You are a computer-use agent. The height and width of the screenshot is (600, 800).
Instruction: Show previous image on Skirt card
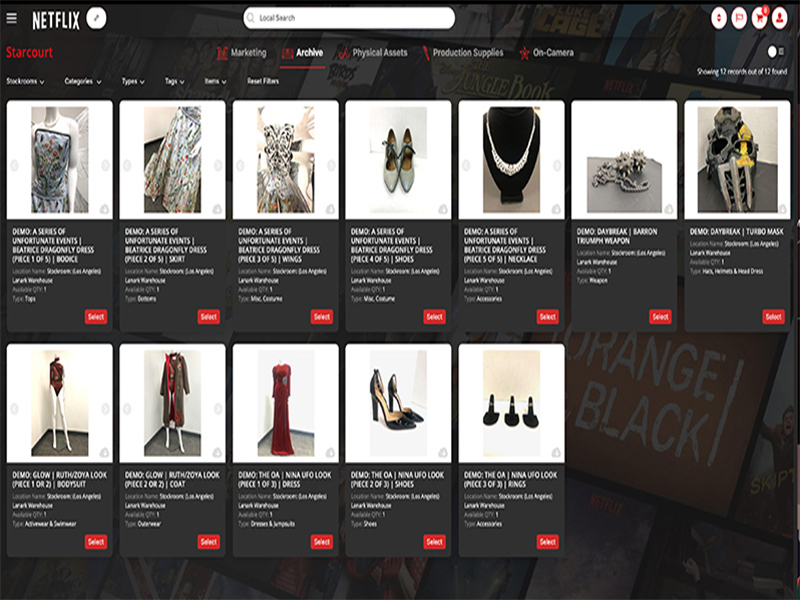coord(127,166)
